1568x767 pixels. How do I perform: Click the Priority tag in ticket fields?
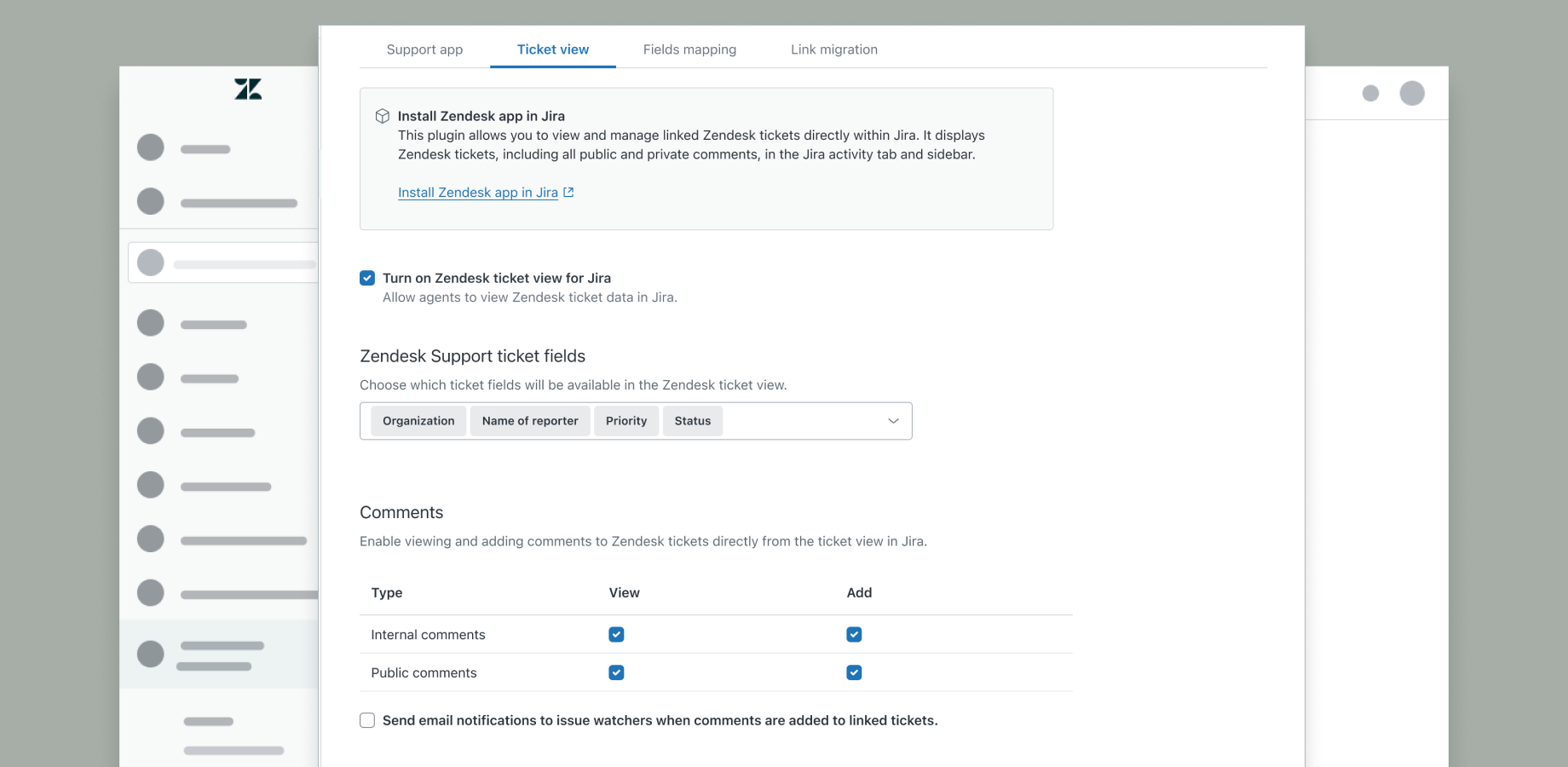(x=625, y=421)
